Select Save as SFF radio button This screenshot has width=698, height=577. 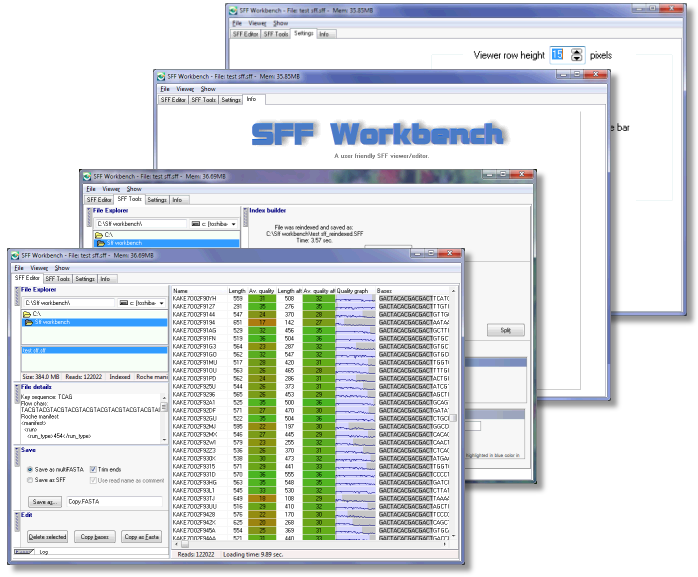pyautogui.click(x=30, y=480)
